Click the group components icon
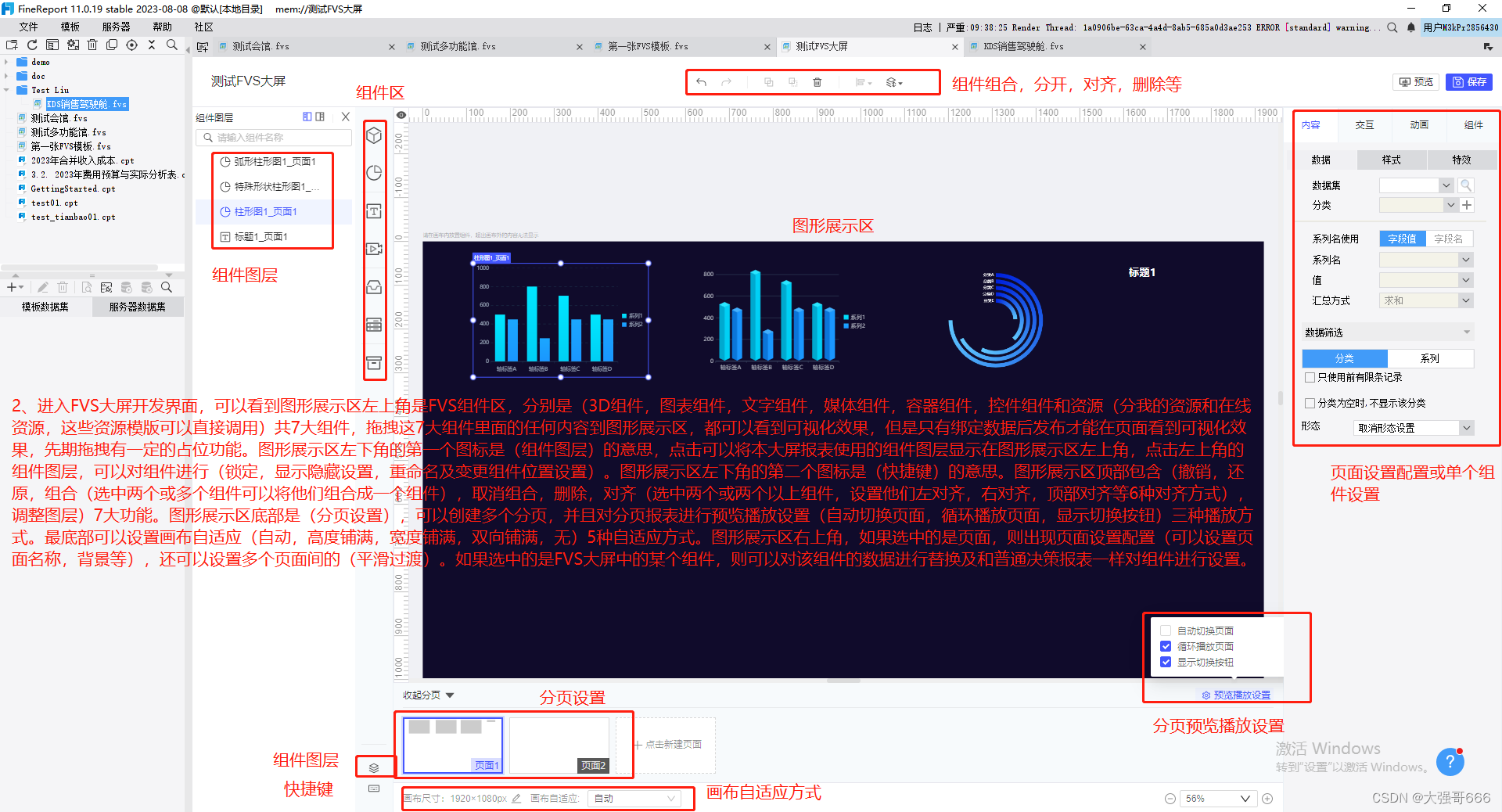The image size is (1502, 812). pos(768,82)
